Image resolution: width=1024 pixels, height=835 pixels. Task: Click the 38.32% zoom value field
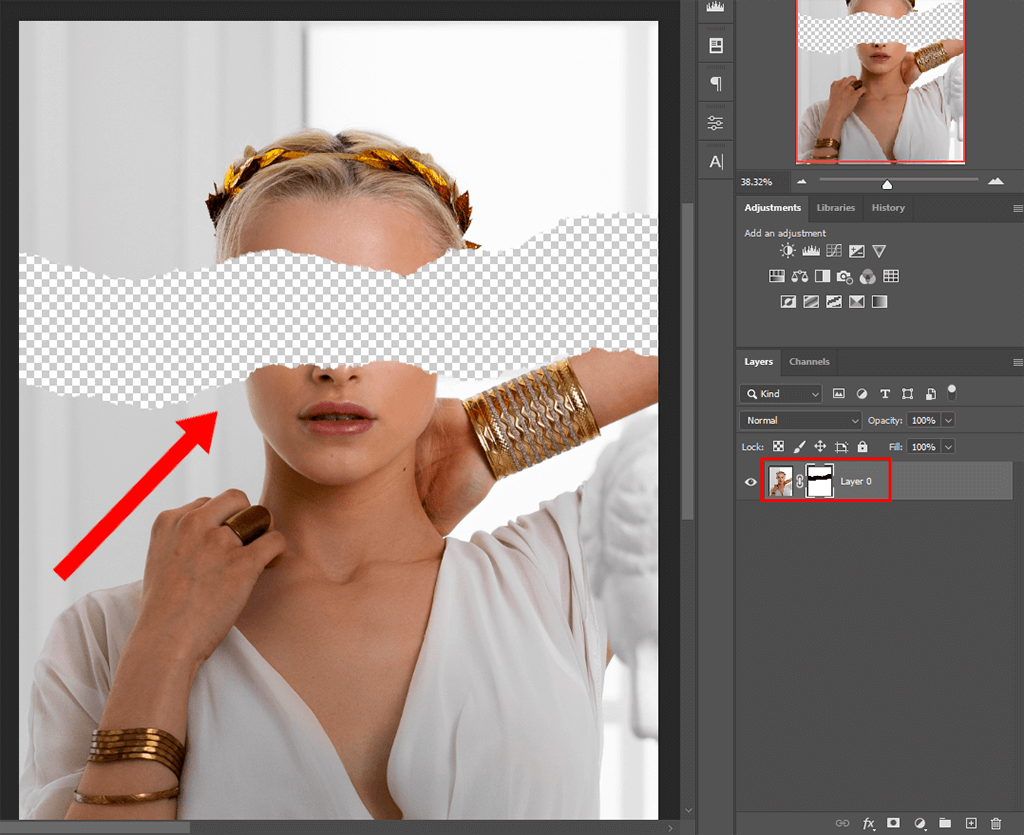[x=763, y=182]
